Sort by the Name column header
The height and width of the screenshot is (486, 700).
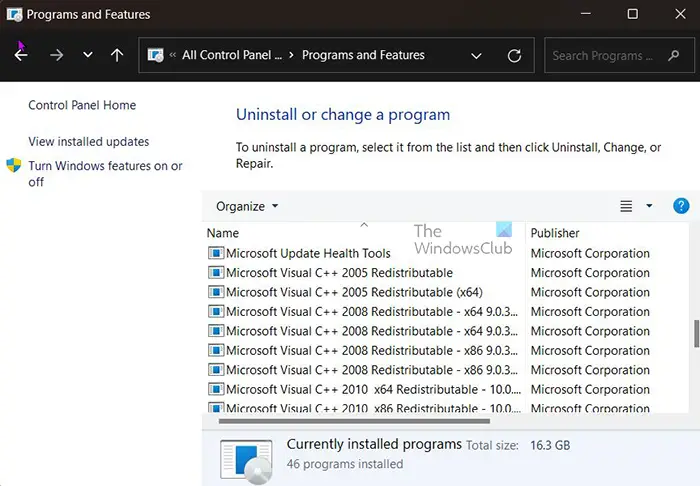tap(223, 233)
